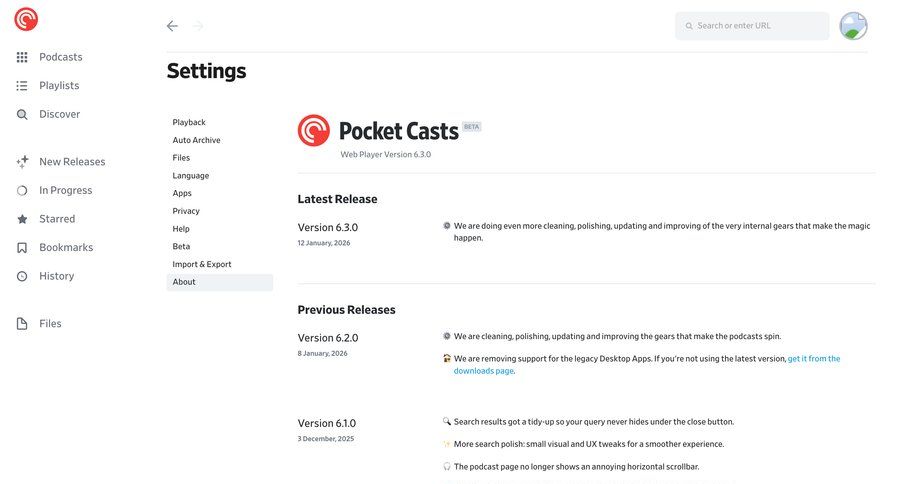Image resolution: width=900 pixels, height=484 pixels.
Task: Select the Beta settings section
Action: (x=181, y=246)
